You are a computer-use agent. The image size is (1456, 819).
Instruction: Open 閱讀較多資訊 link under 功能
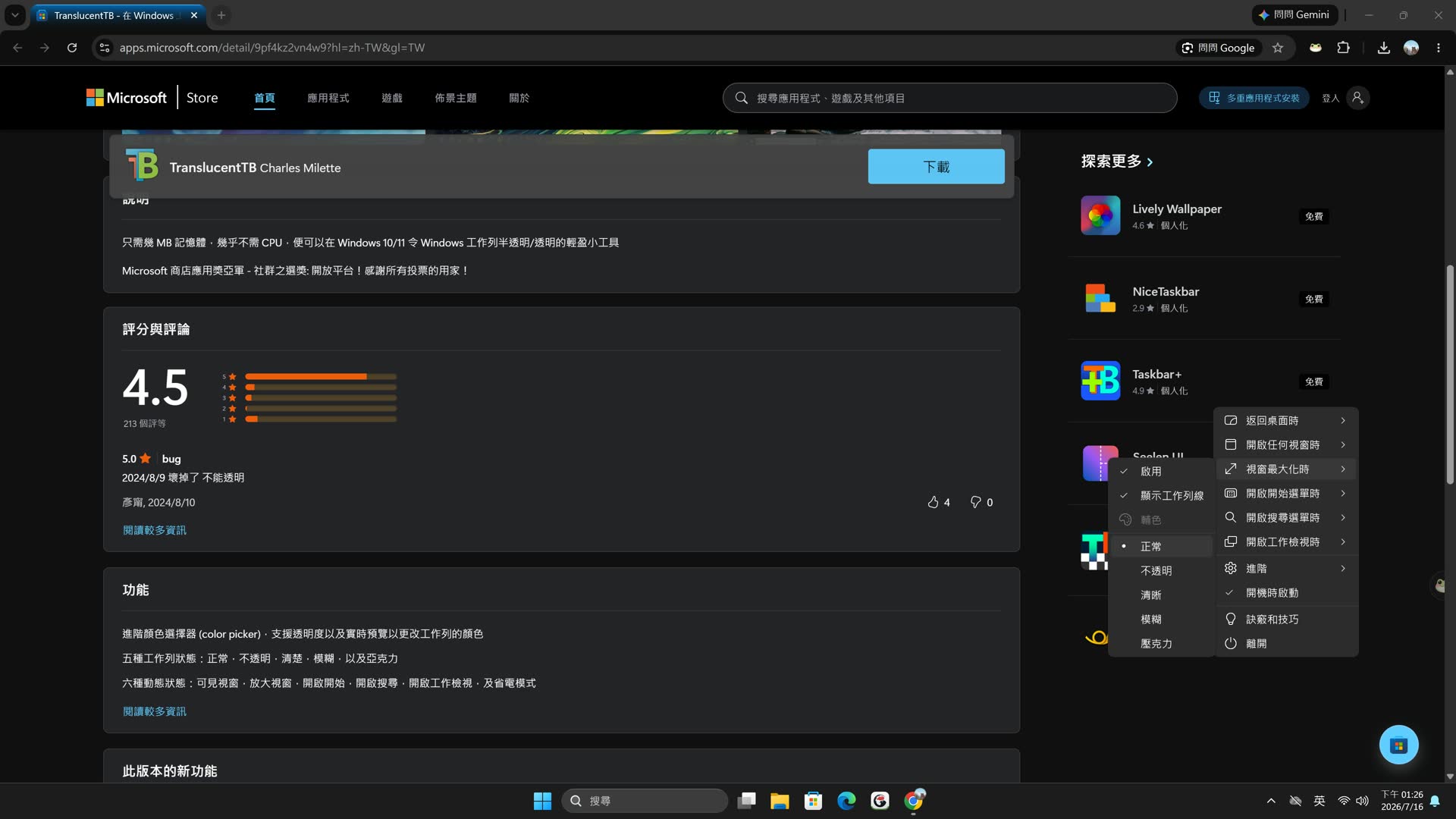154,711
